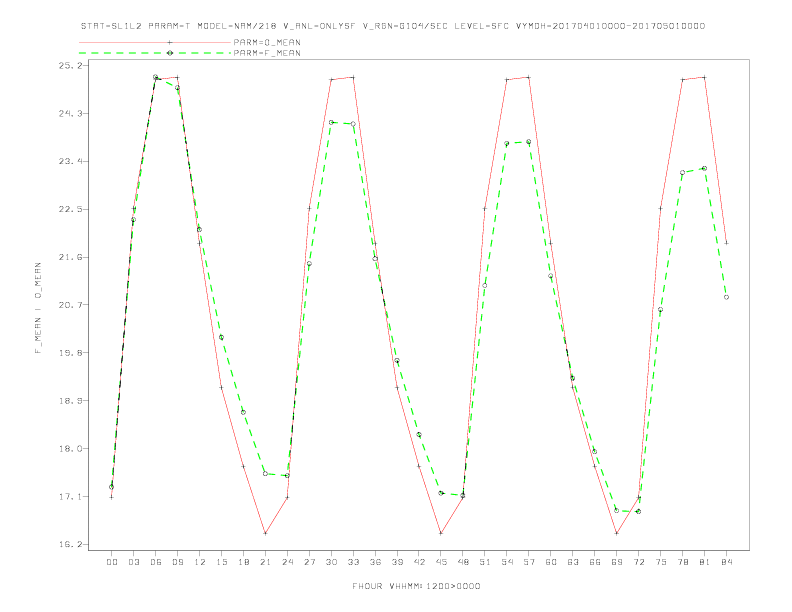792x612 pixels.
Task: Click the x-axis tick label 36
Action: pyautogui.click(x=375, y=562)
